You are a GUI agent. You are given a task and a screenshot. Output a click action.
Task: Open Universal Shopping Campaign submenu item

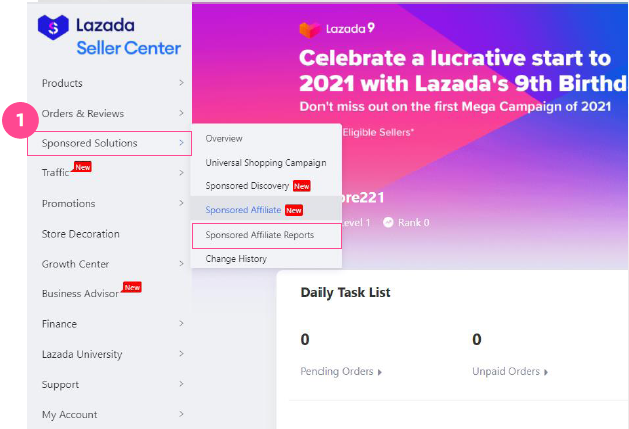266,163
